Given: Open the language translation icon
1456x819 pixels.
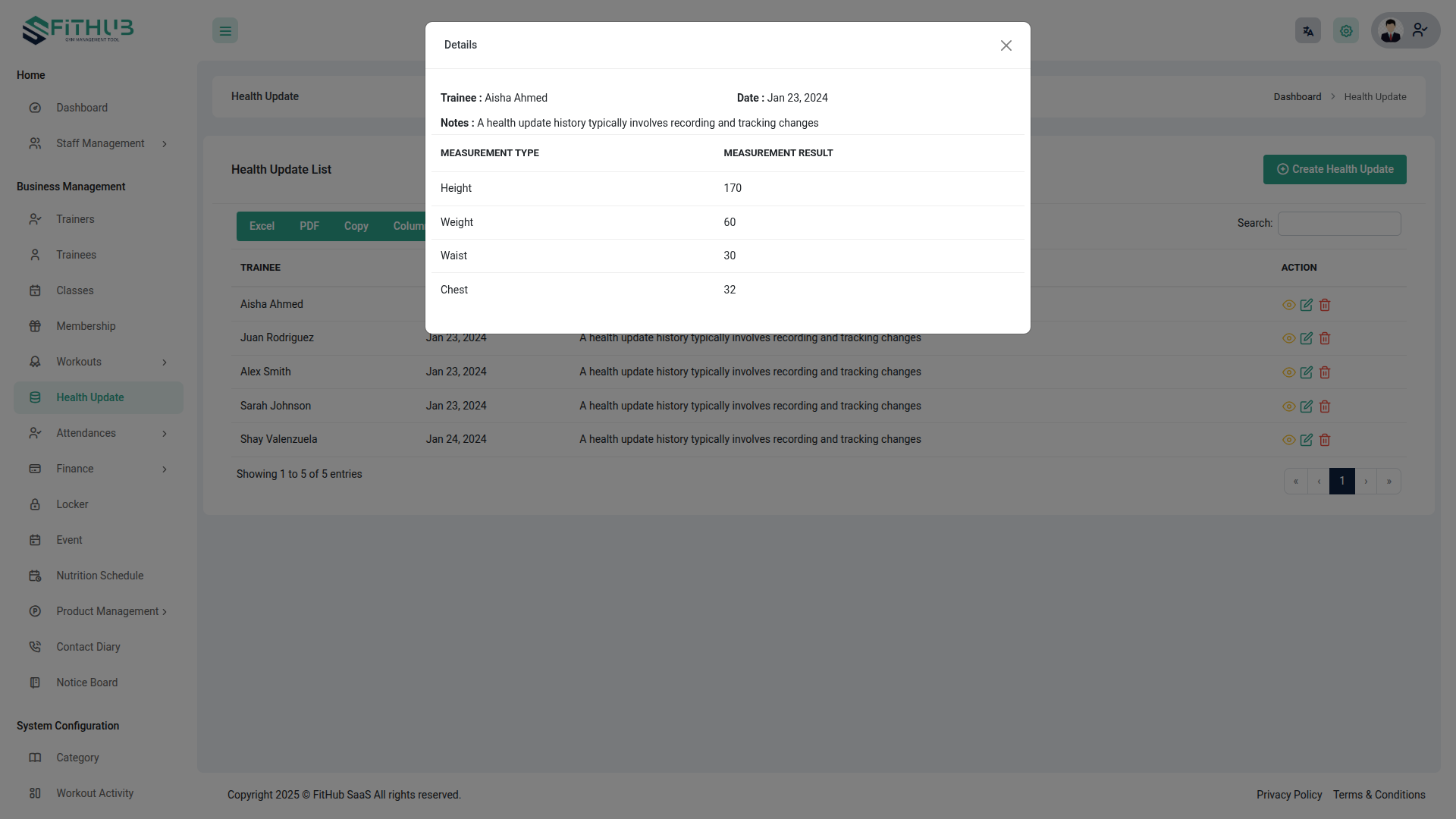Looking at the screenshot, I should (1307, 31).
